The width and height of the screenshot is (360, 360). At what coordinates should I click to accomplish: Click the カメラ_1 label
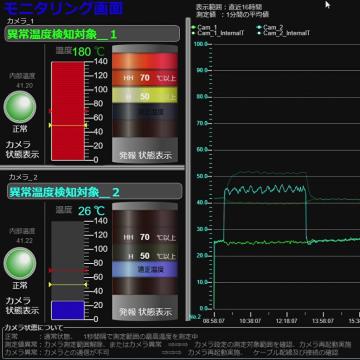[x=22, y=21]
